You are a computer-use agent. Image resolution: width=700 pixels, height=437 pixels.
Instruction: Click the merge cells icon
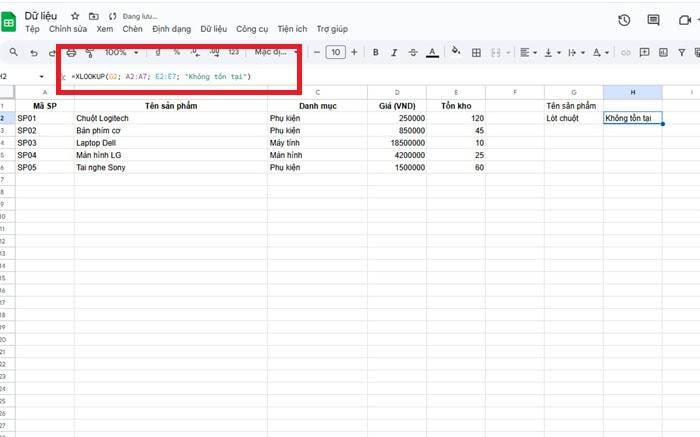click(x=496, y=53)
